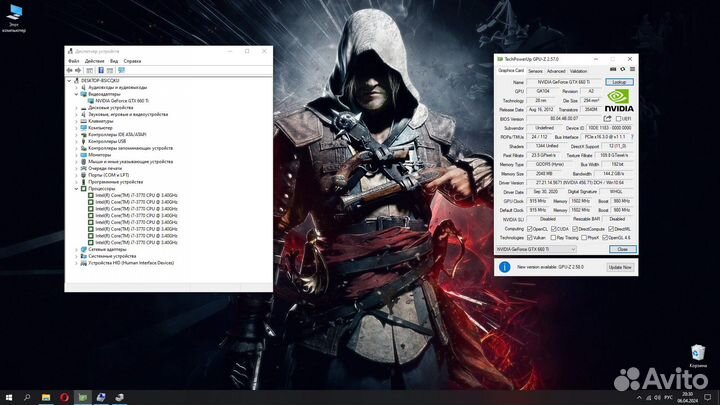The width and height of the screenshot is (720, 405).
Task: Switch to the Sensors tab in GPU-Z
Action: pyautogui.click(x=535, y=71)
